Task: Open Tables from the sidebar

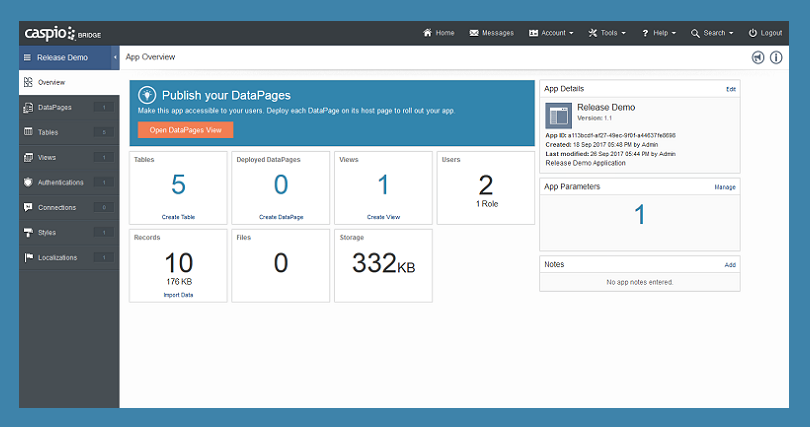Action: 48,132
